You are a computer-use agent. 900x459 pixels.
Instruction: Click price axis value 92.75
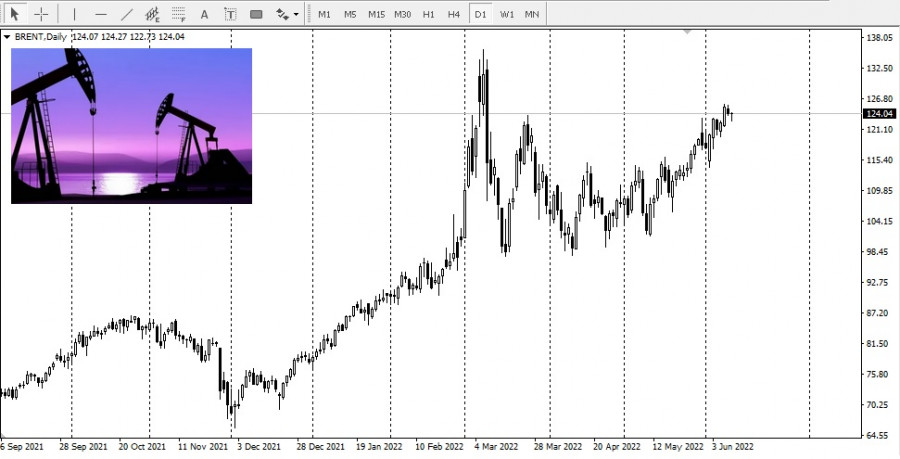pyautogui.click(x=879, y=282)
